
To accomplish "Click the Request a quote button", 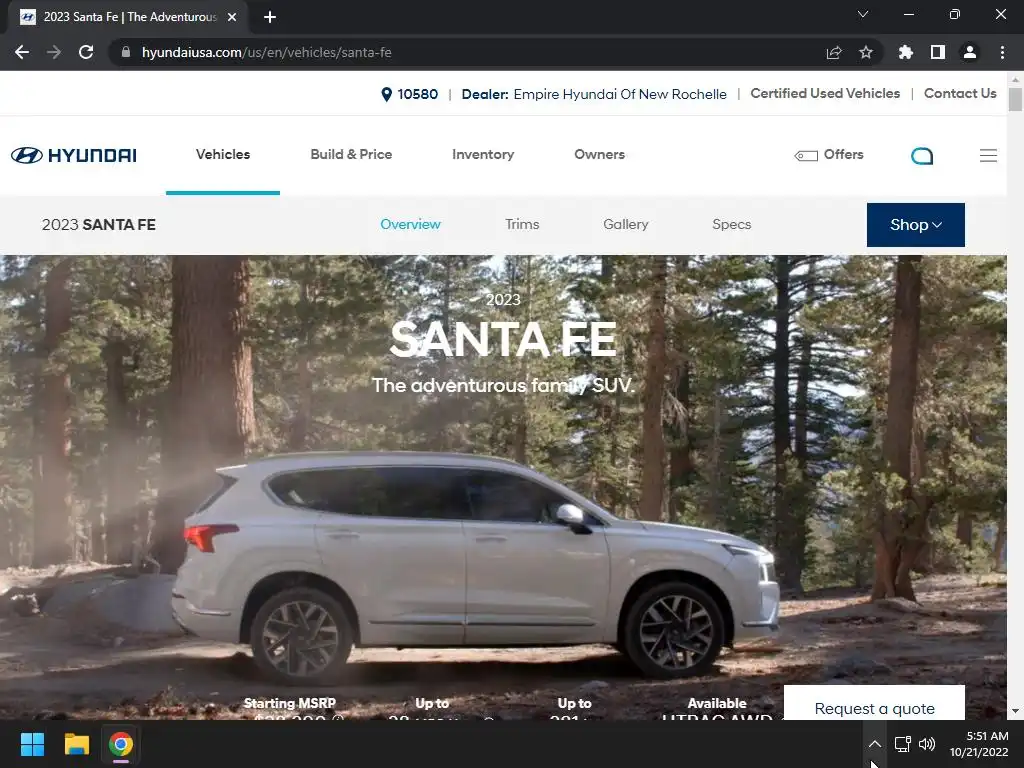I will click(874, 703).
